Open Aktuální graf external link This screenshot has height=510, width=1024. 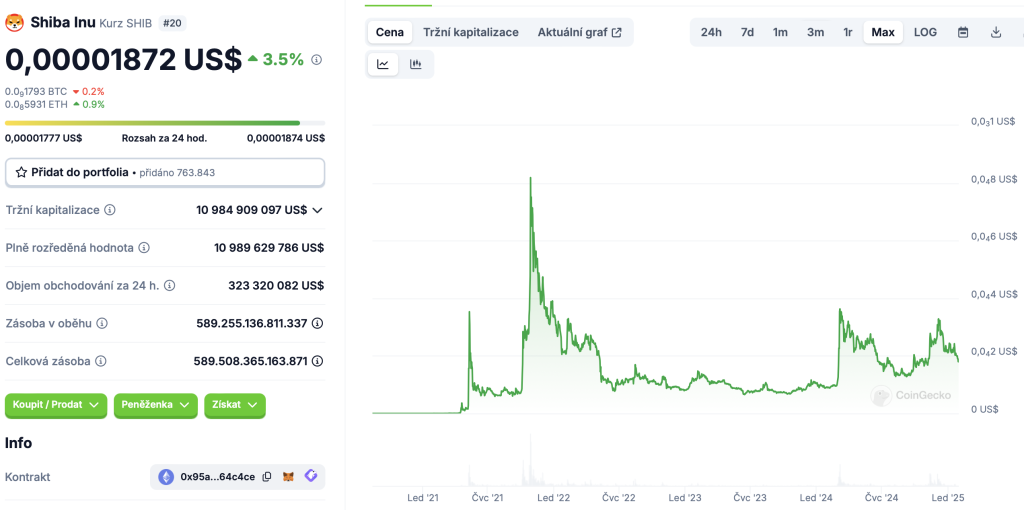(579, 32)
